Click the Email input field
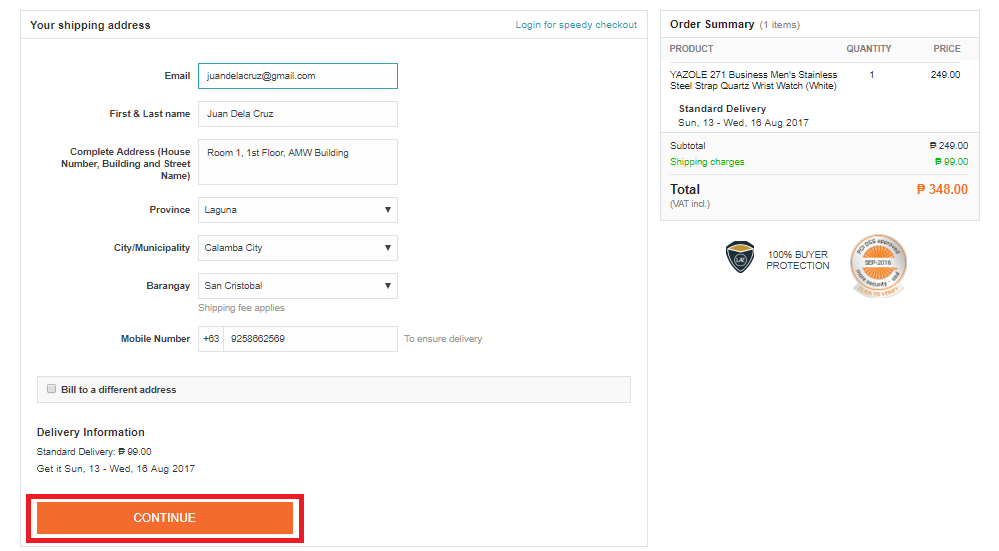This screenshot has width=999, height=551. [x=297, y=76]
